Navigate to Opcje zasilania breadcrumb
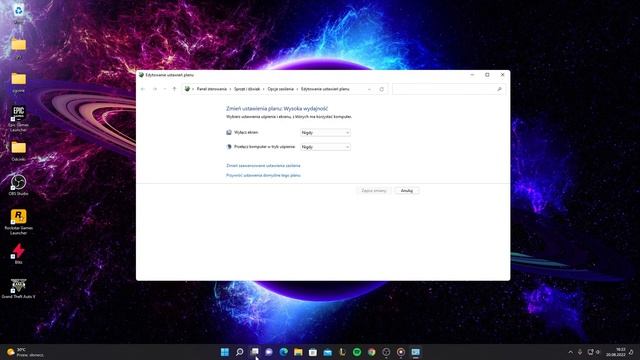 [280, 89]
